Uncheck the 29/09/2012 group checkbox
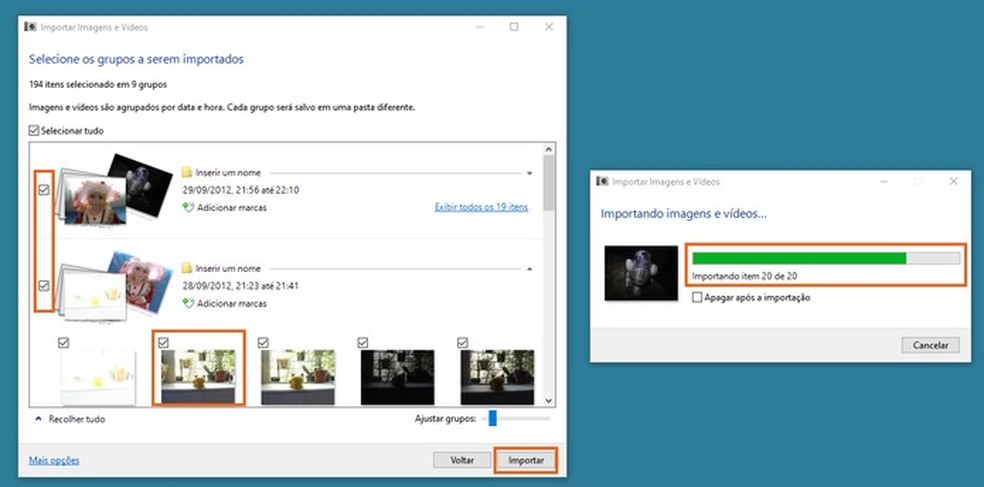Image resolution: width=984 pixels, height=487 pixels. [x=43, y=190]
